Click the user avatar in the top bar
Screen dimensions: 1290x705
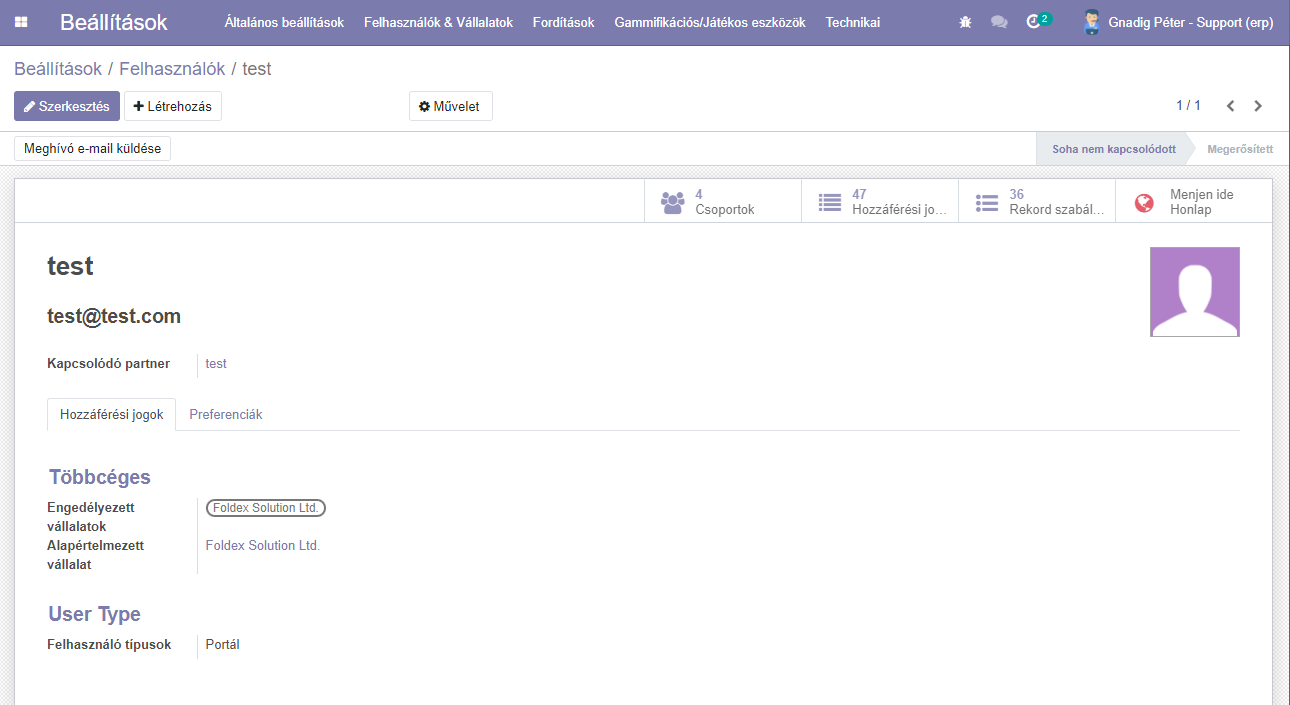click(x=1092, y=22)
